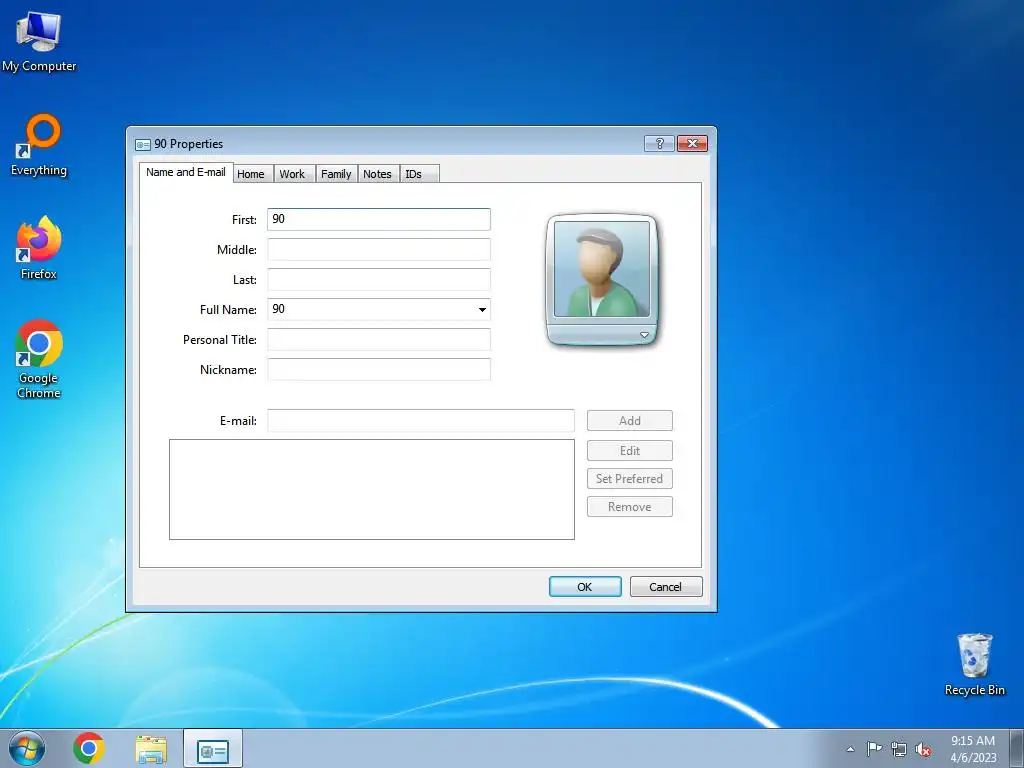Viewport: 1024px width, 768px height.
Task: Click network status tray icon
Action: (899, 749)
